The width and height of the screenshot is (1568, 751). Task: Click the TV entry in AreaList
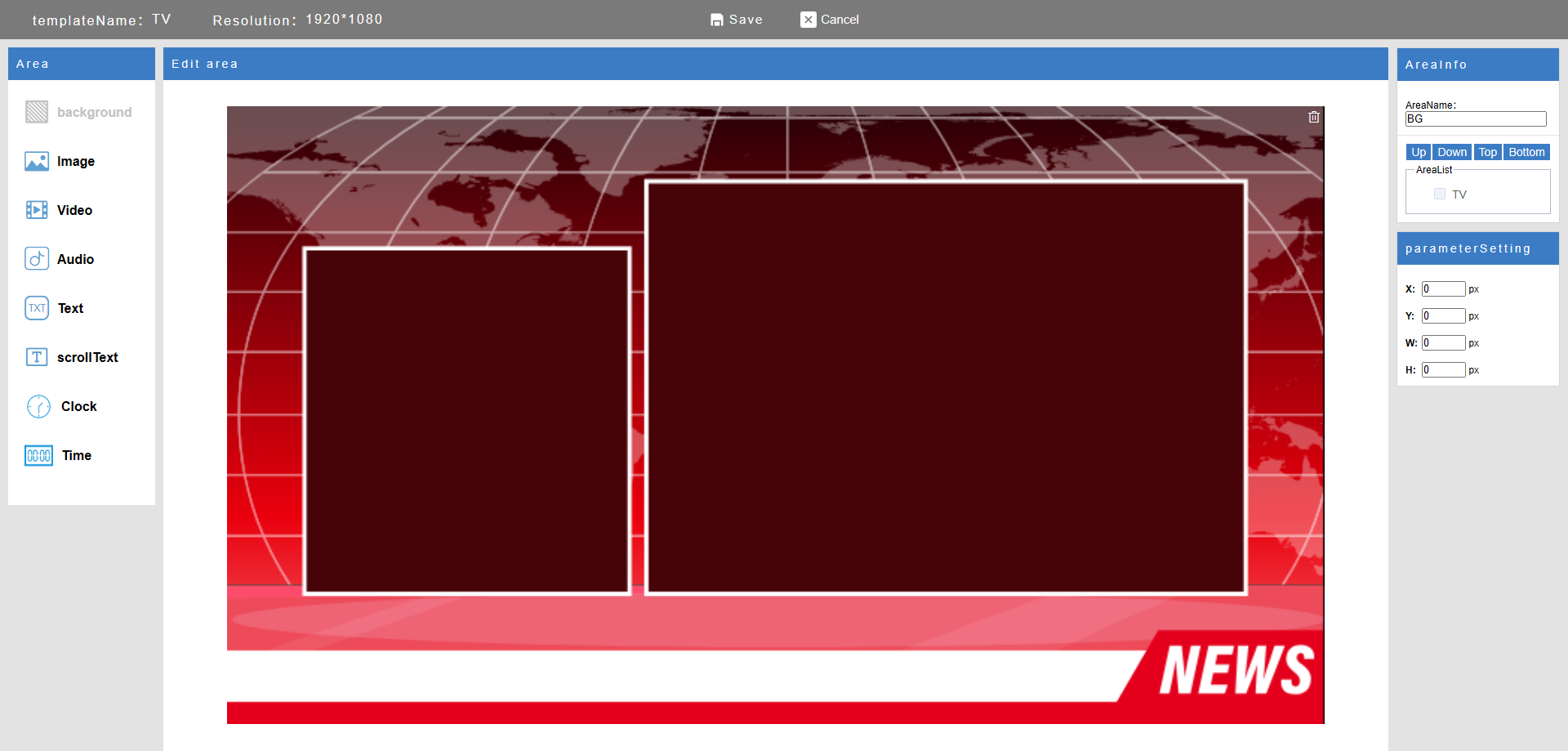click(1459, 194)
